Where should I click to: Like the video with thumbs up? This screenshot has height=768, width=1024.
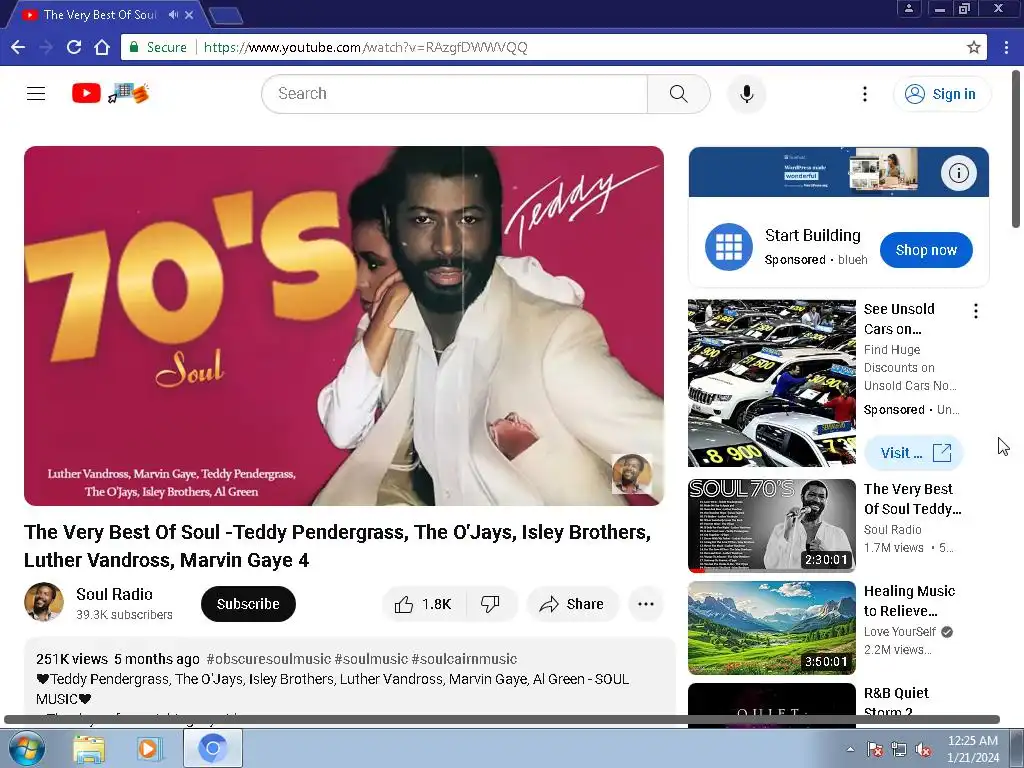[x=423, y=604]
